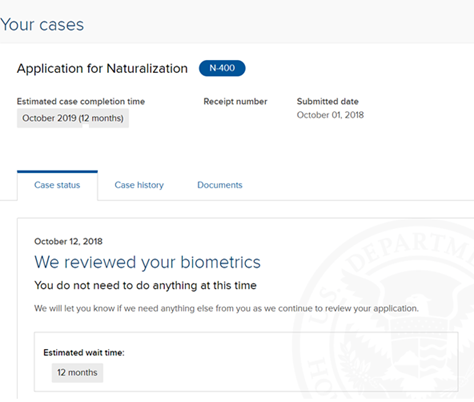Open the Documents tab
Screen dimensions: 474x402
220,185
